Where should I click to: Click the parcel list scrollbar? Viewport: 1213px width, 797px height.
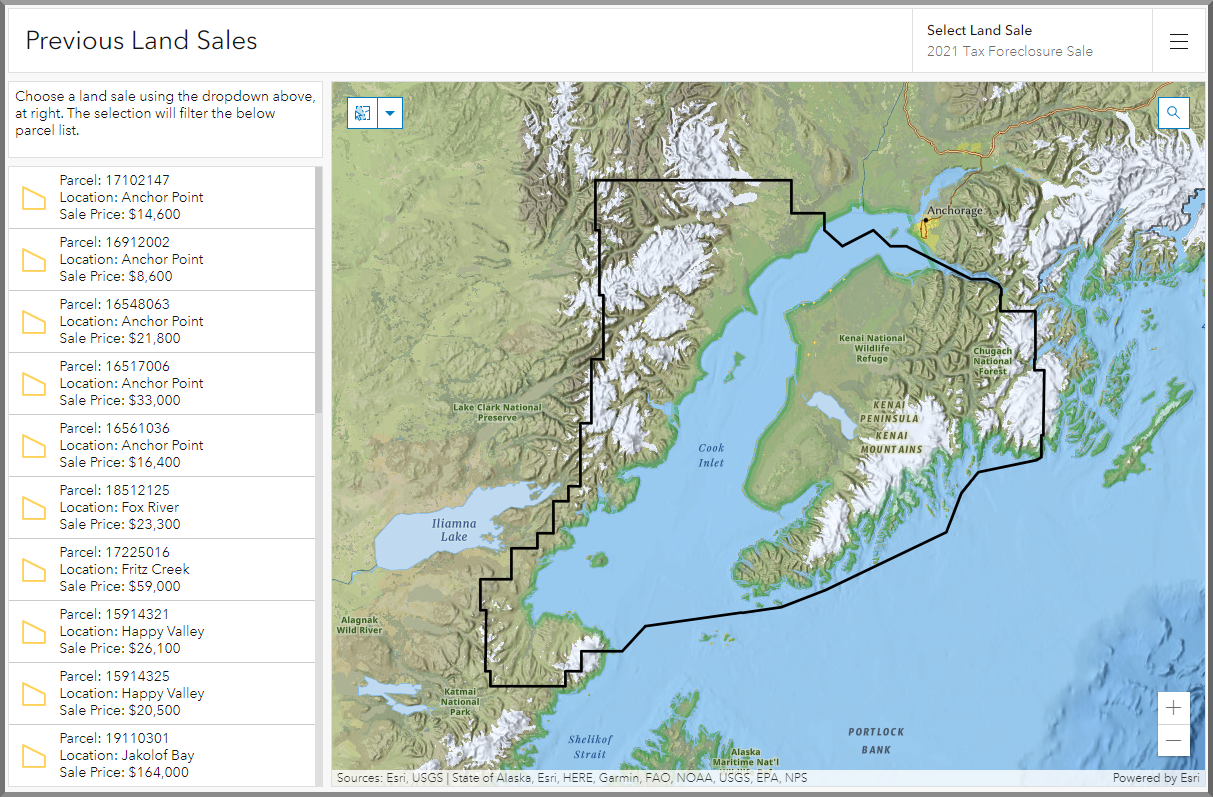point(319,290)
